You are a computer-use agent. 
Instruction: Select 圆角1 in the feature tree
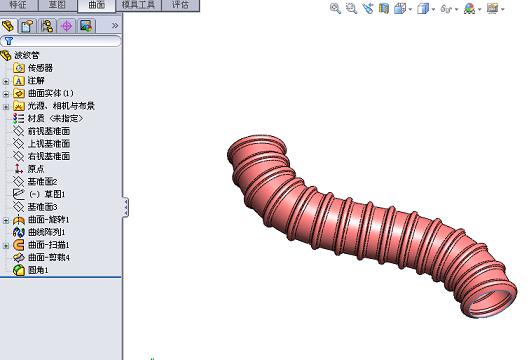(x=38, y=270)
